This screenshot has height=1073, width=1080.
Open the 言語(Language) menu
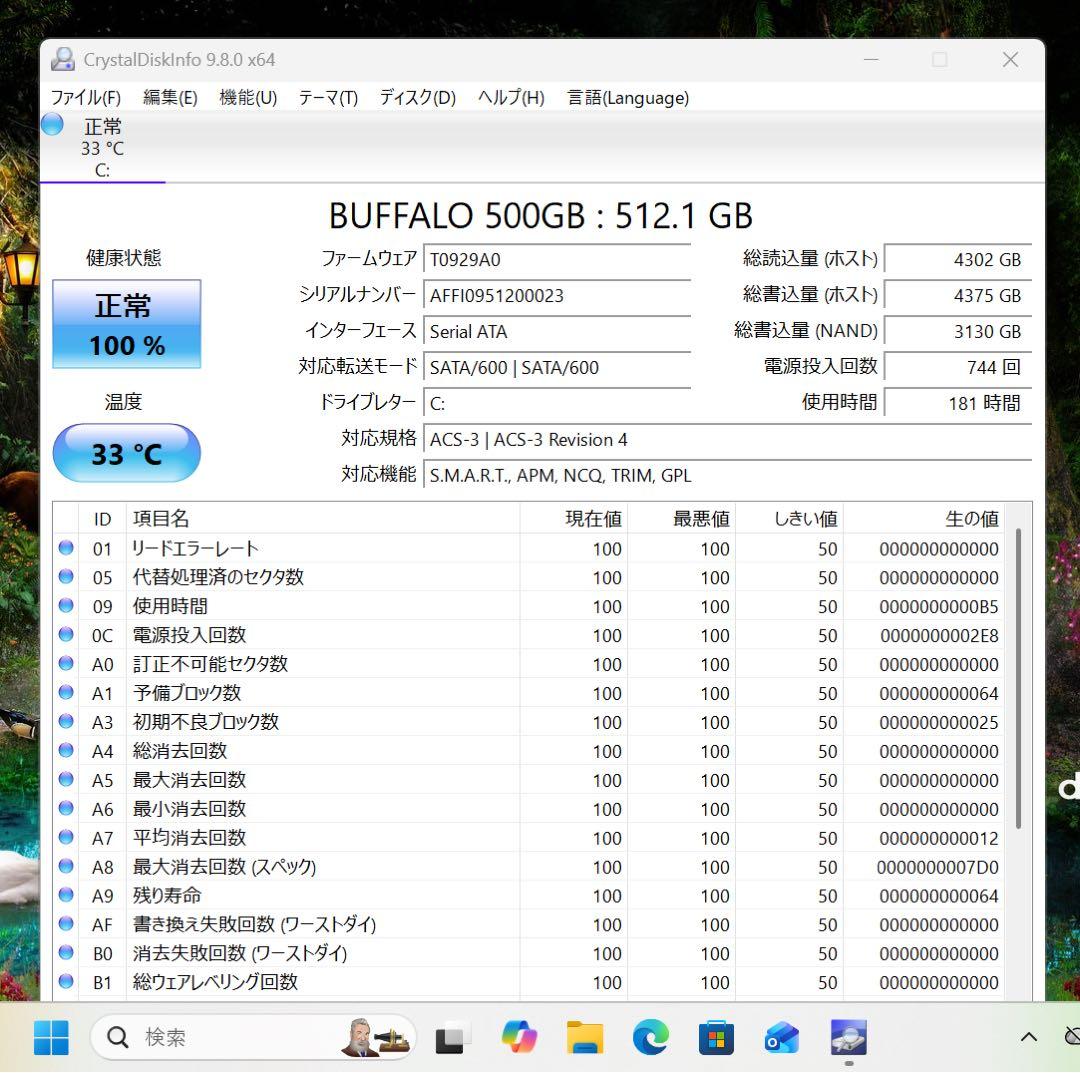(x=627, y=98)
